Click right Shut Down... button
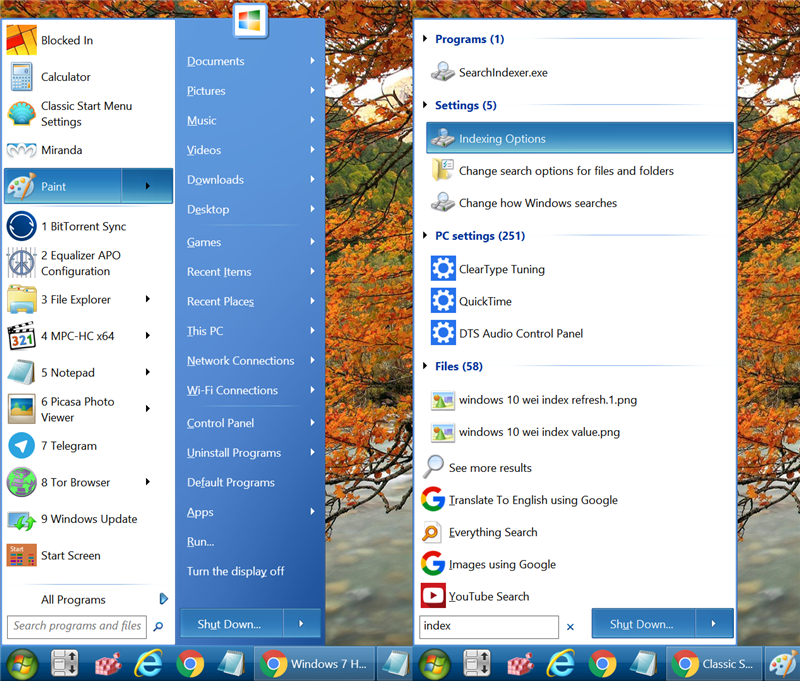 tap(643, 623)
